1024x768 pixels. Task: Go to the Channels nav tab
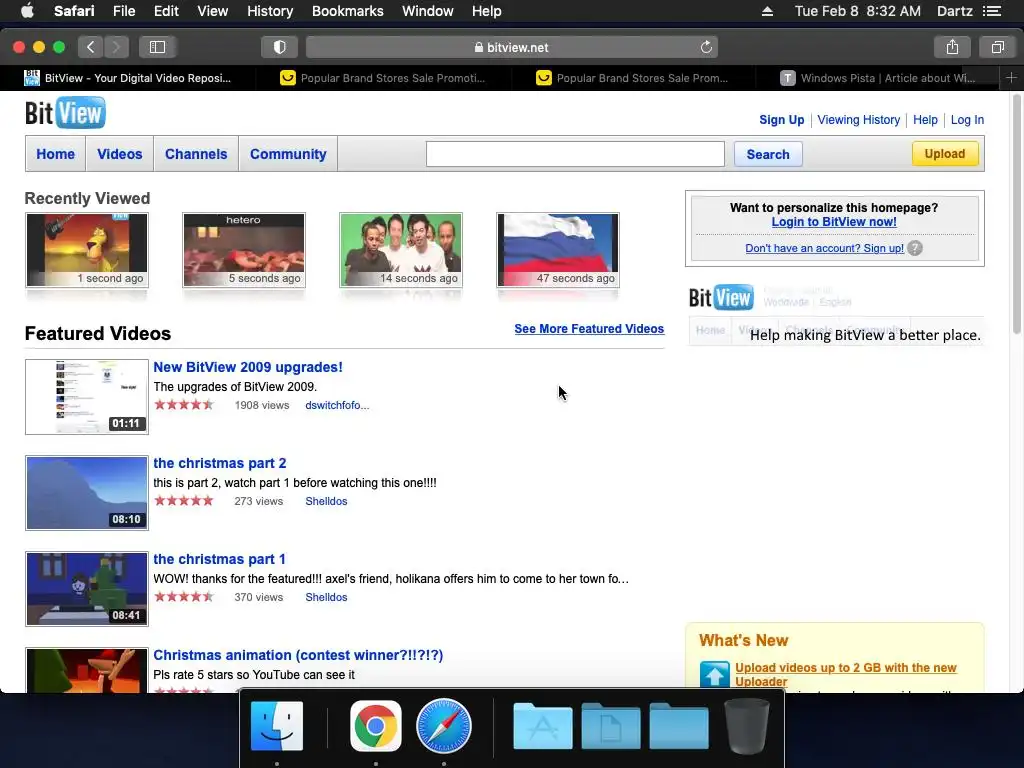point(196,154)
